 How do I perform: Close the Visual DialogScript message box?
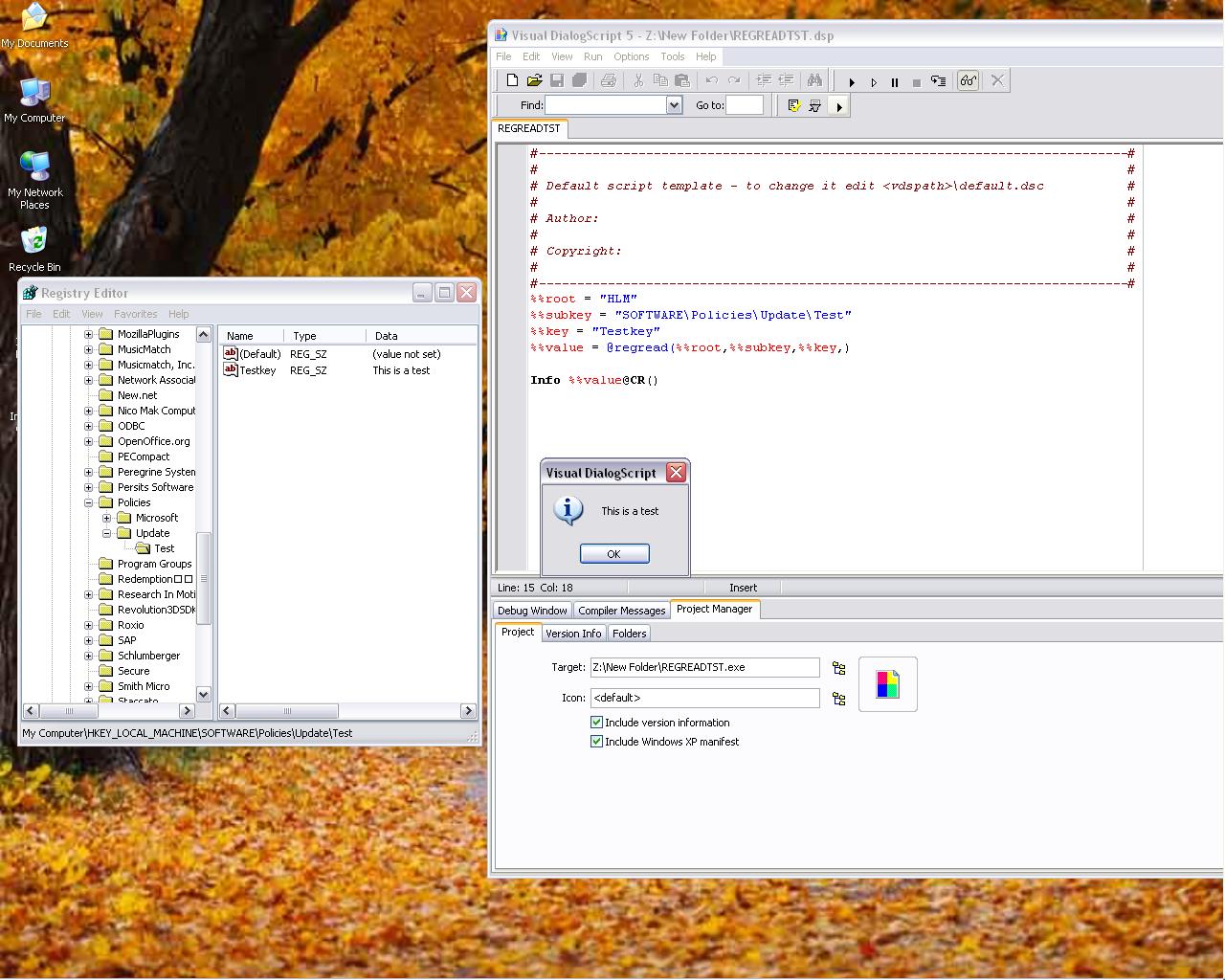coord(676,472)
